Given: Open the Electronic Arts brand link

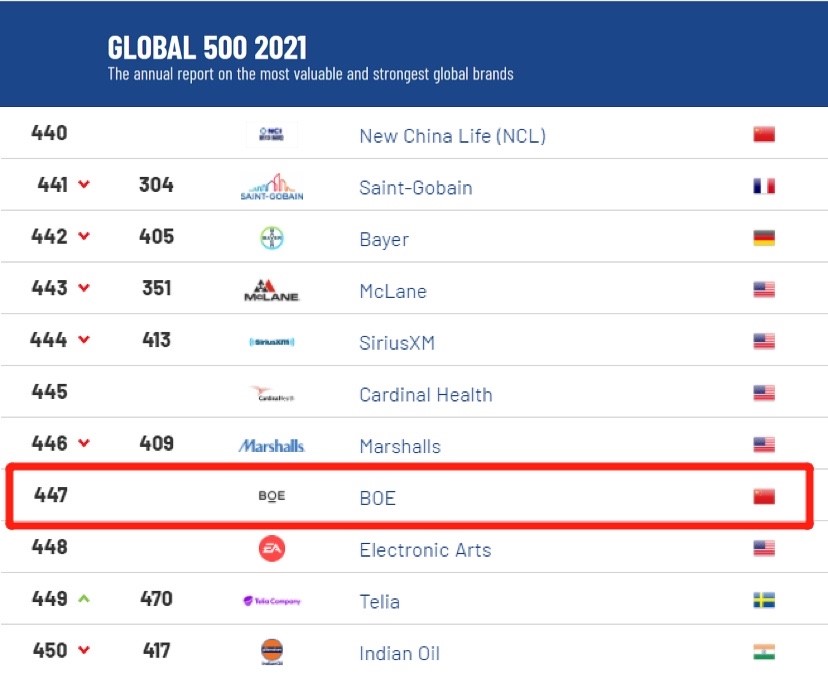Looking at the screenshot, I should (425, 550).
